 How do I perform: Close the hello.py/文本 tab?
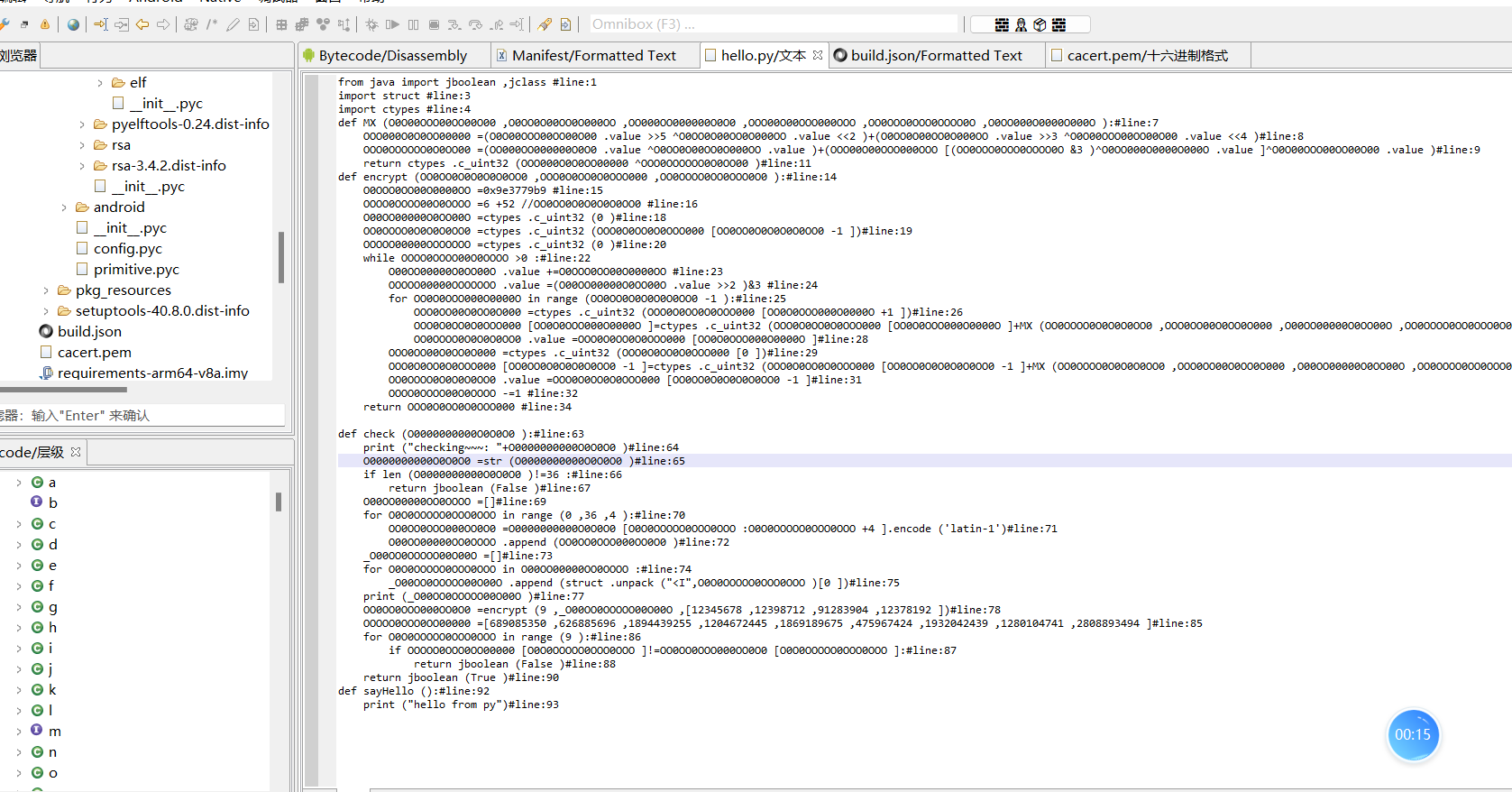tap(818, 55)
